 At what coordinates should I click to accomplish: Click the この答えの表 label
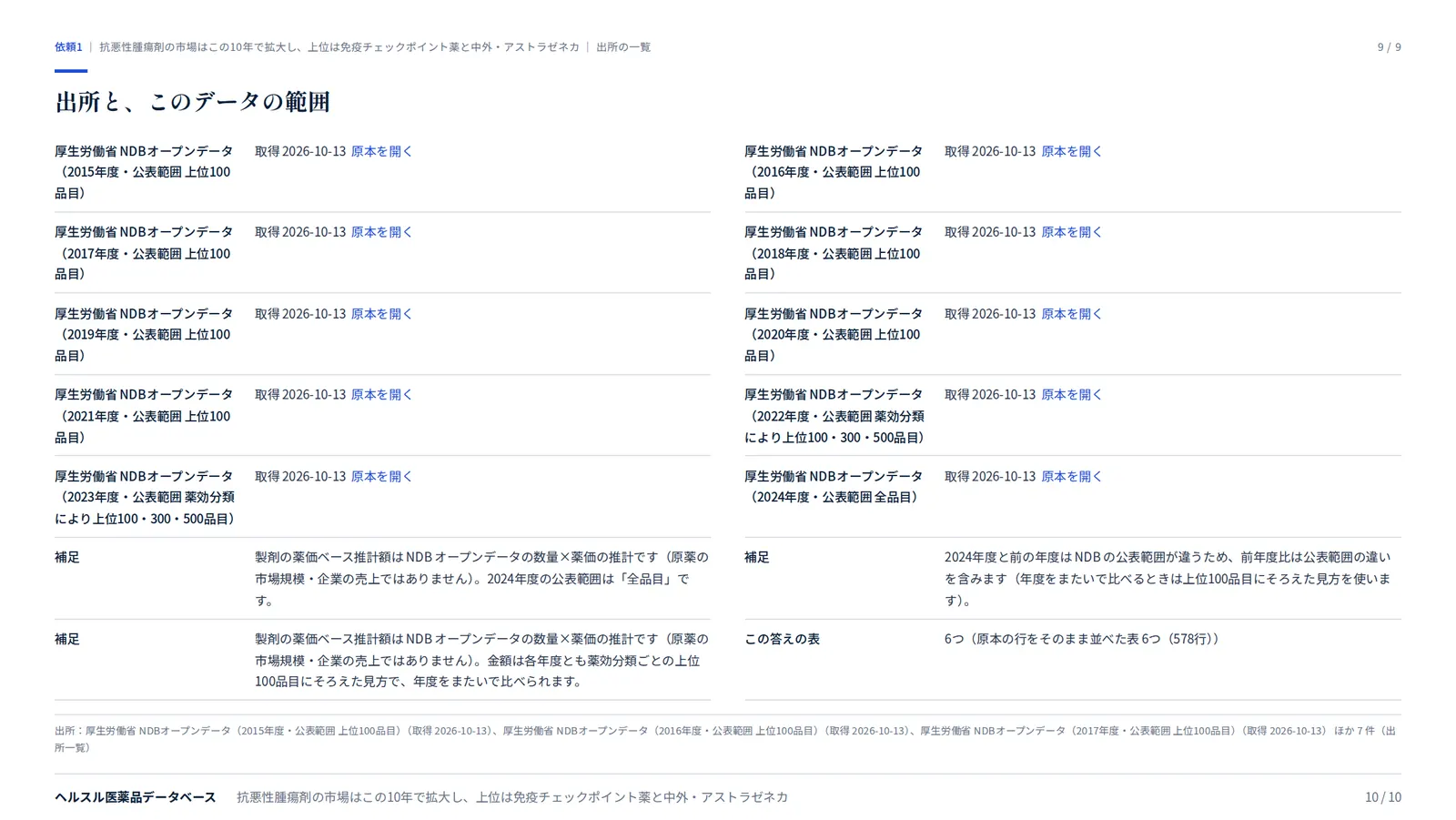click(x=782, y=639)
